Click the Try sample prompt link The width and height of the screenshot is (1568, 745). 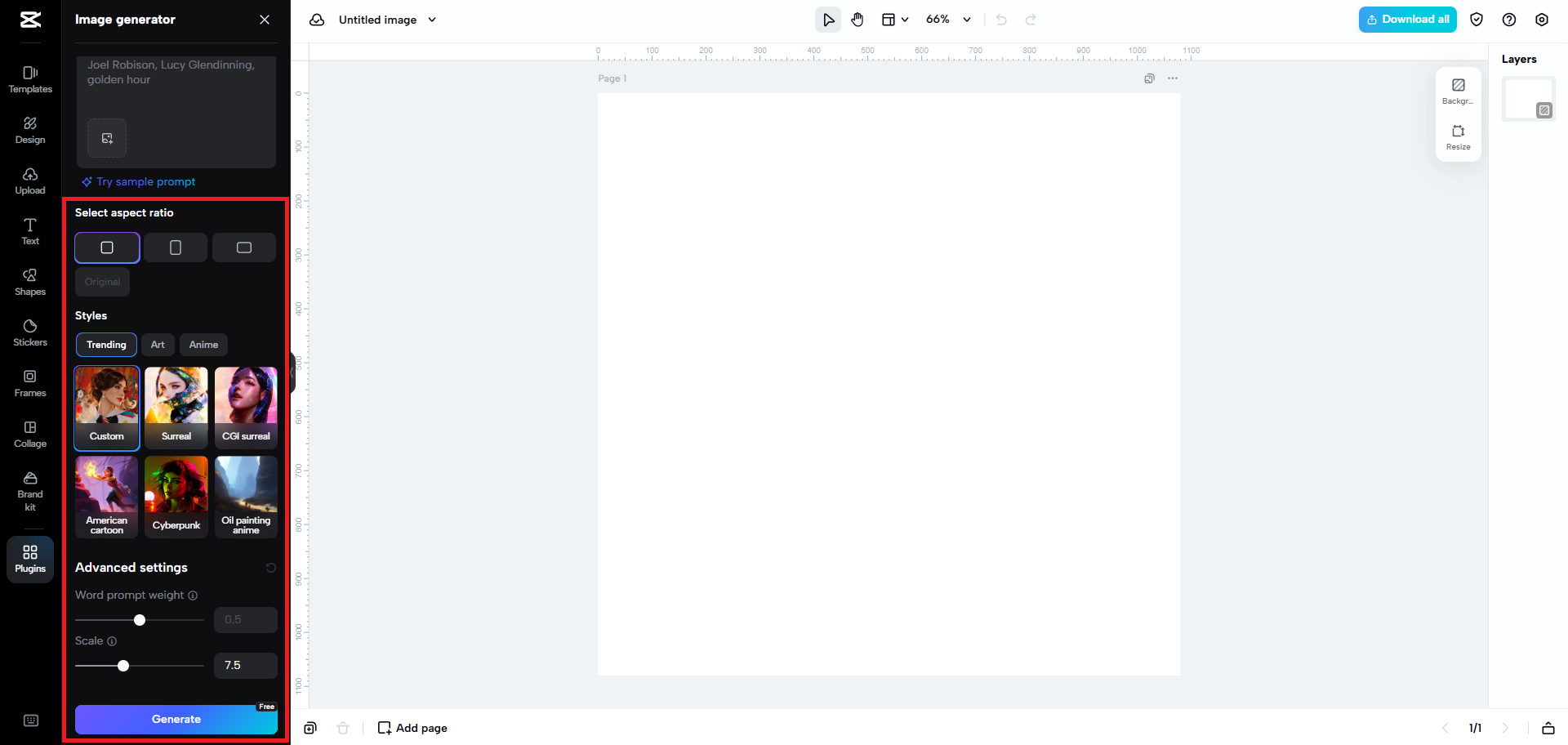139,181
